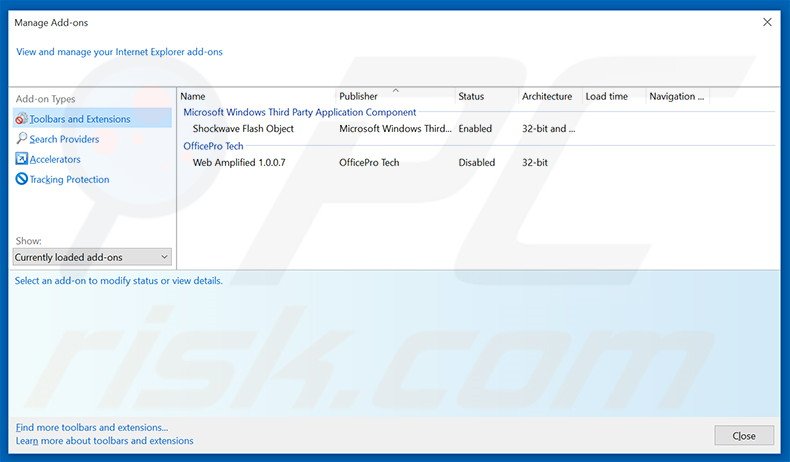The image size is (790, 462).
Task: Select Search Providers add-on type
Action: (x=64, y=139)
